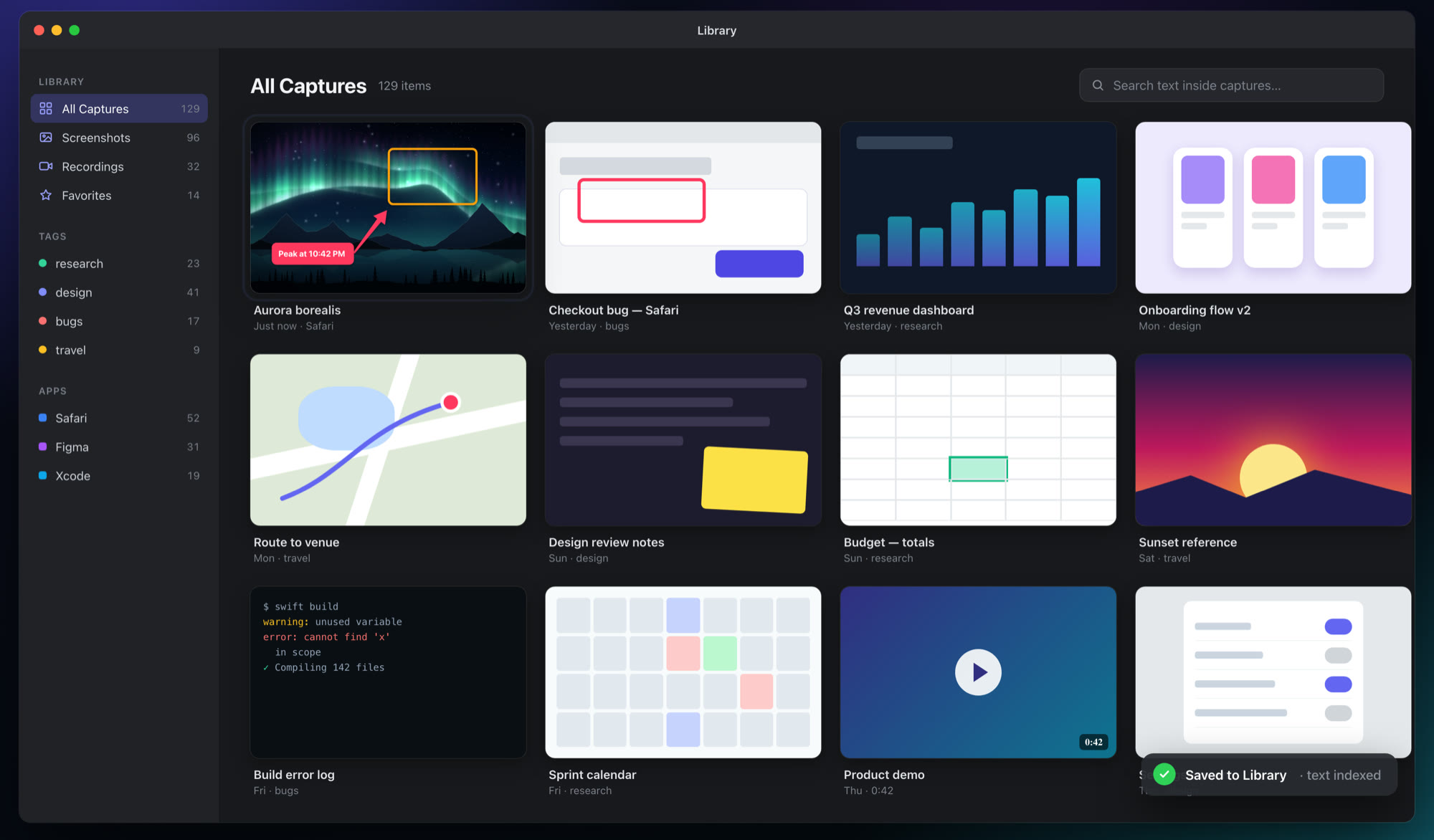Open Design review notes thumbnail
1434x840 pixels.
683,439
